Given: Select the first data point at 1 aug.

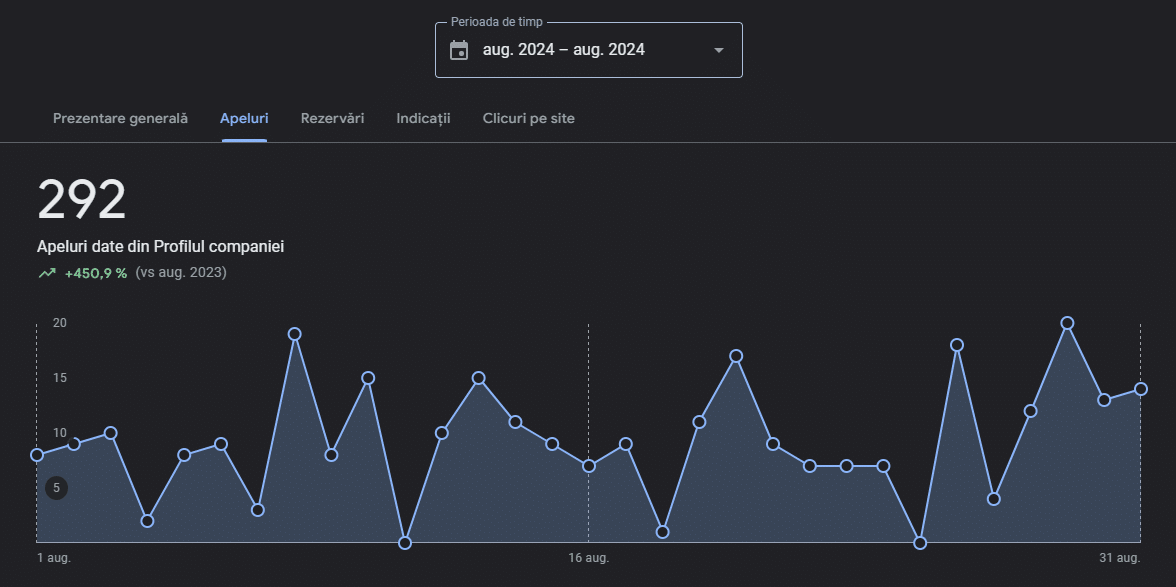Looking at the screenshot, I should (x=37, y=455).
